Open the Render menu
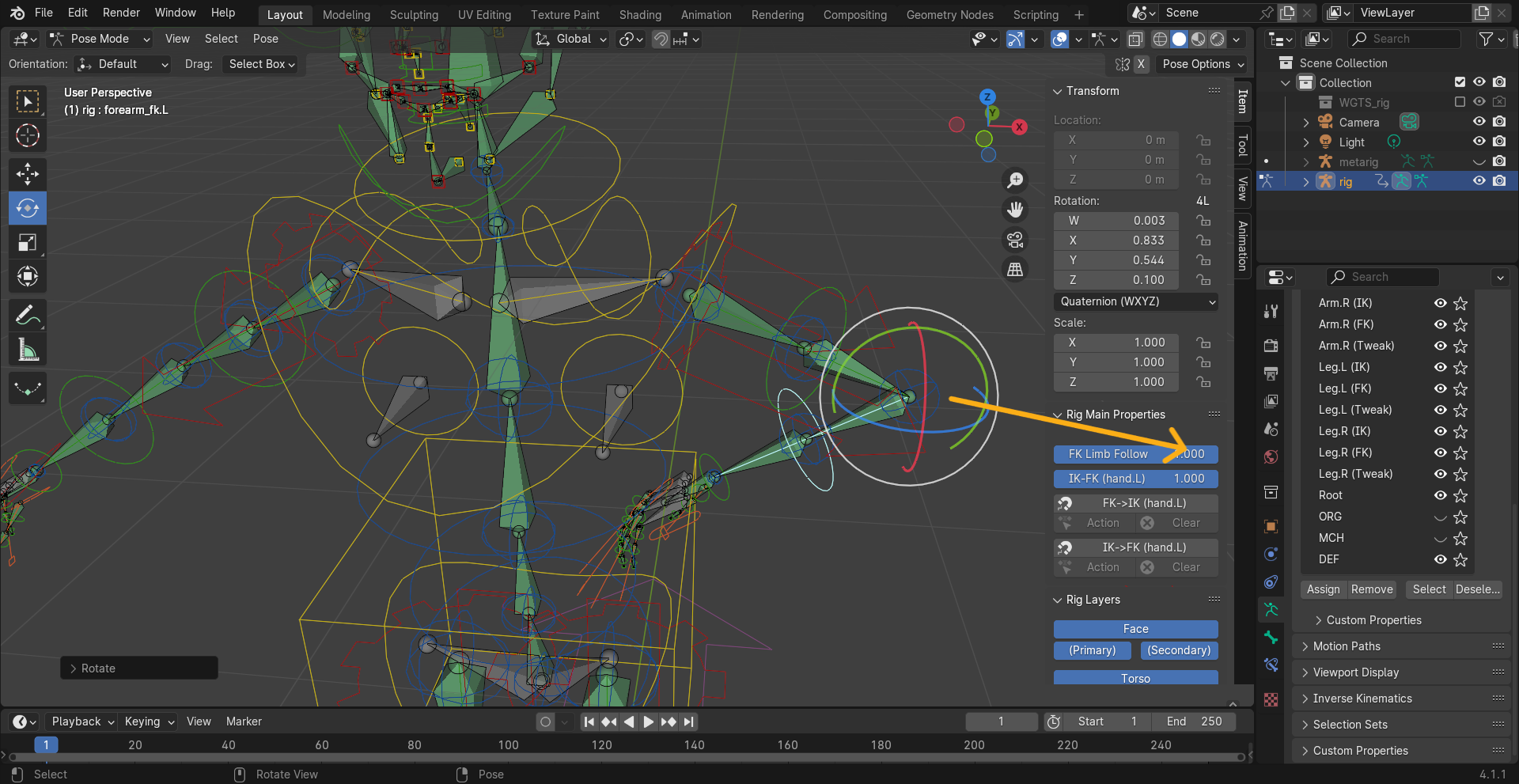This screenshot has width=1519, height=784. pos(121,13)
